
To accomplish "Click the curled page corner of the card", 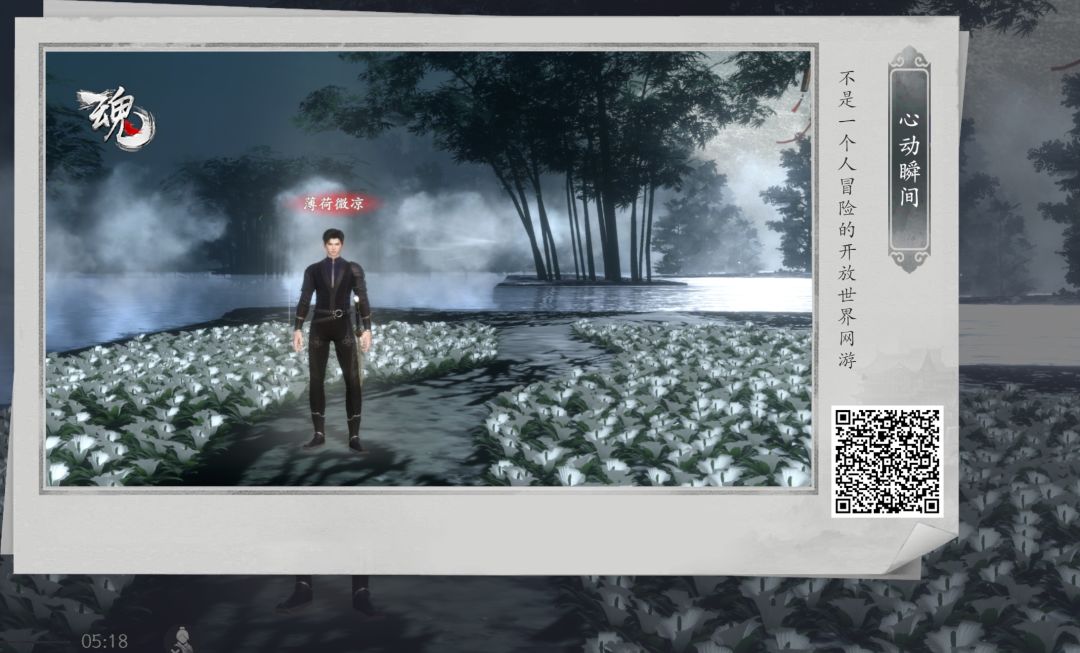I will (x=921, y=550).
